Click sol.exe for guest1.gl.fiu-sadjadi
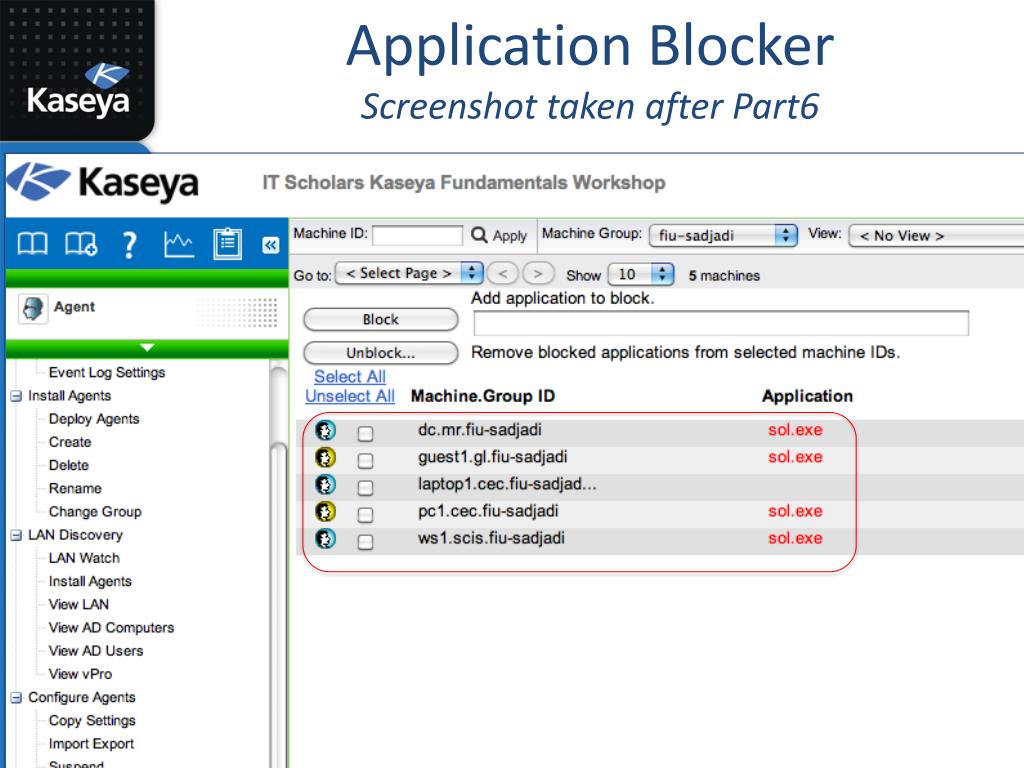 795,457
